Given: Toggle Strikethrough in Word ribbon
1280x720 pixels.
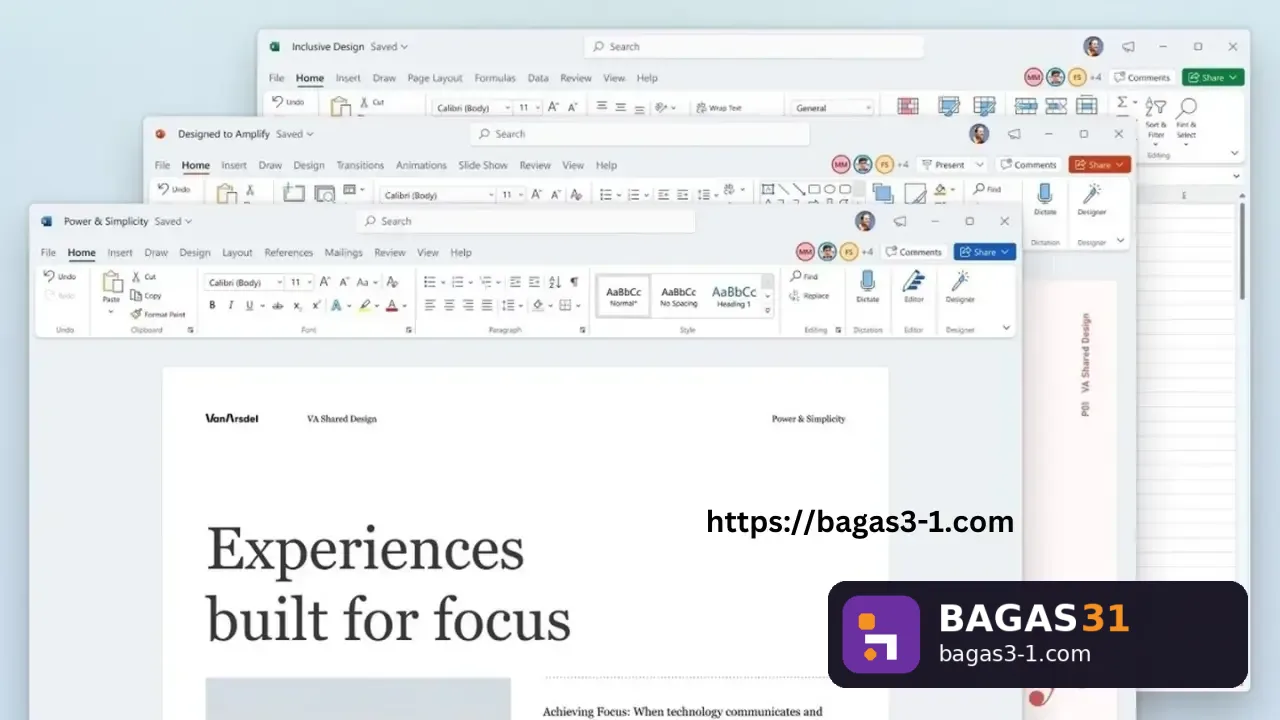Looking at the screenshot, I should tap(277, 305).
